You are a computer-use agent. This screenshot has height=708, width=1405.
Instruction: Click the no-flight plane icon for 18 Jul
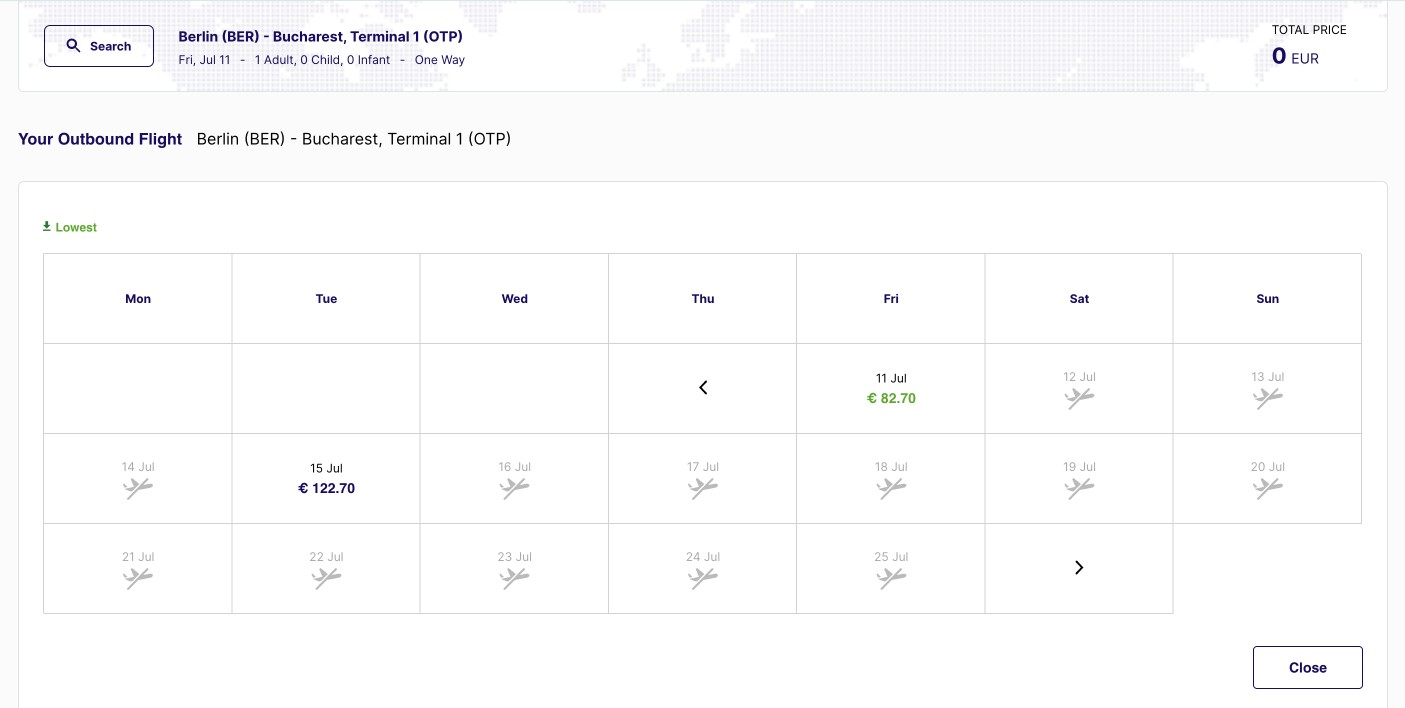(891, 489)
